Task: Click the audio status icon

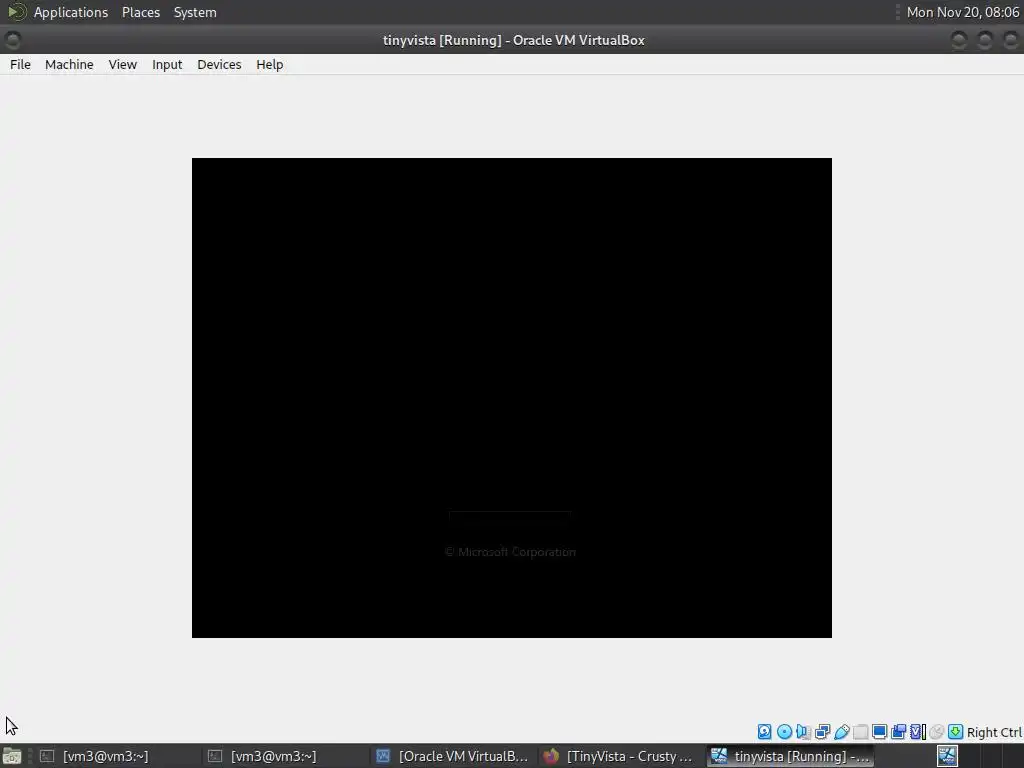Action: [x=803, y=732]
